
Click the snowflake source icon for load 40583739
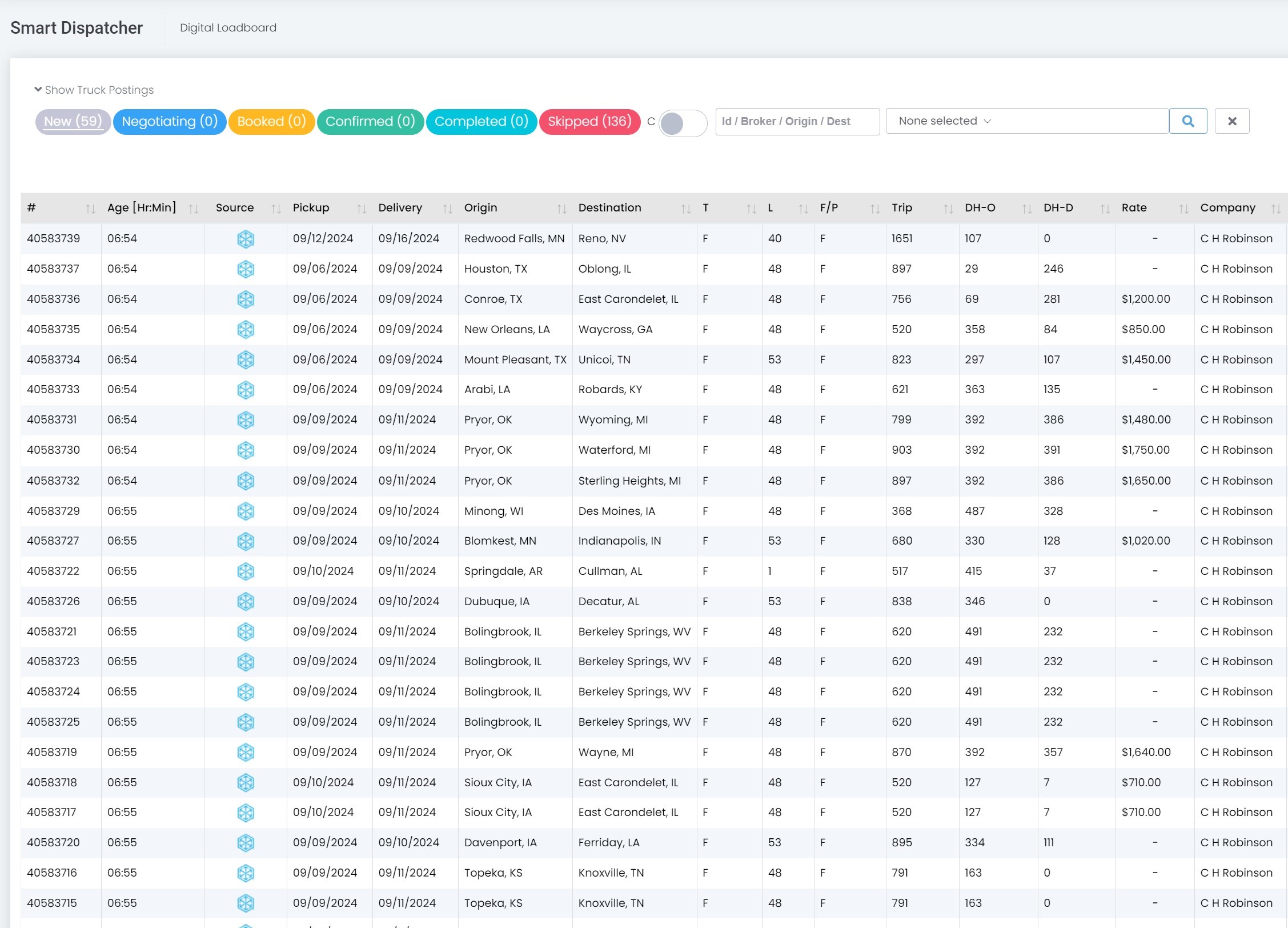click(x=246, y=238)
